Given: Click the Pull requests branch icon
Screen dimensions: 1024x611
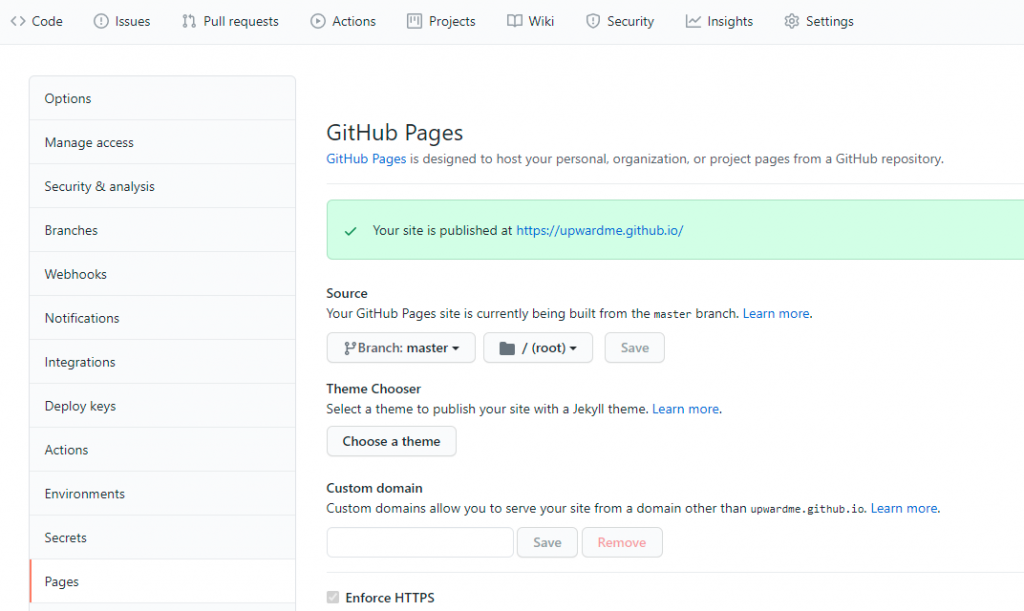Looking at the screenshot, I should [x=189, y=22].
